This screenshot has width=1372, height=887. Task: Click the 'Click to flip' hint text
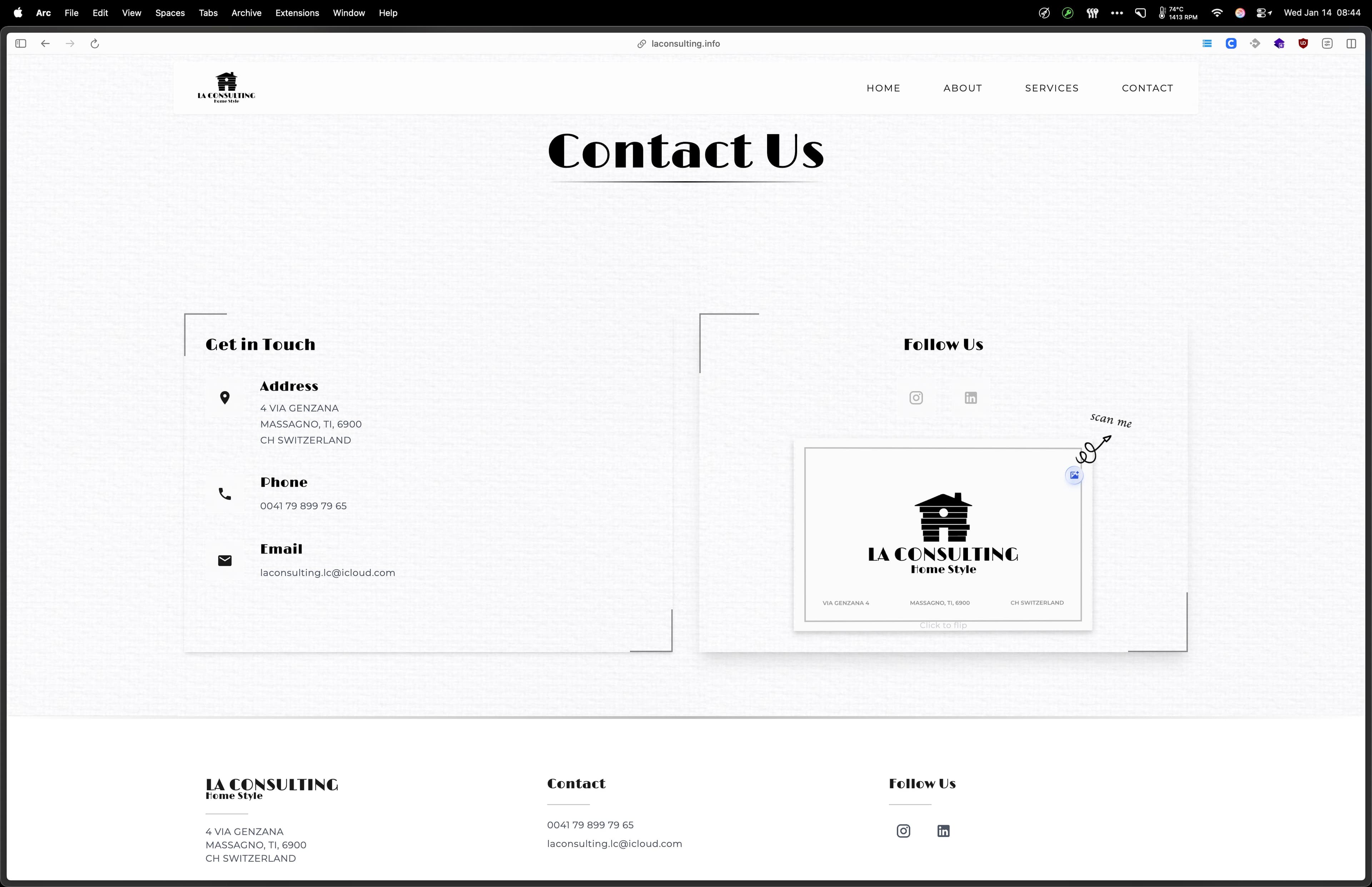tap(943, 625)
